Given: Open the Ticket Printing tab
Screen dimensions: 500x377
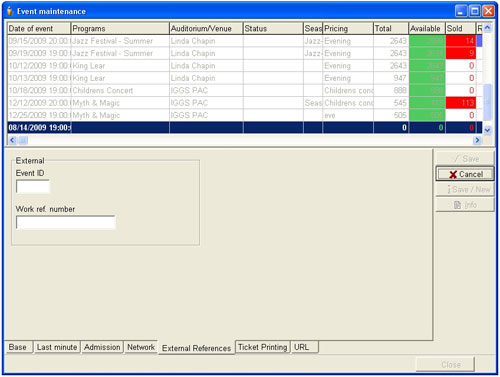Looking at the screenshot, I should (263, 347).
